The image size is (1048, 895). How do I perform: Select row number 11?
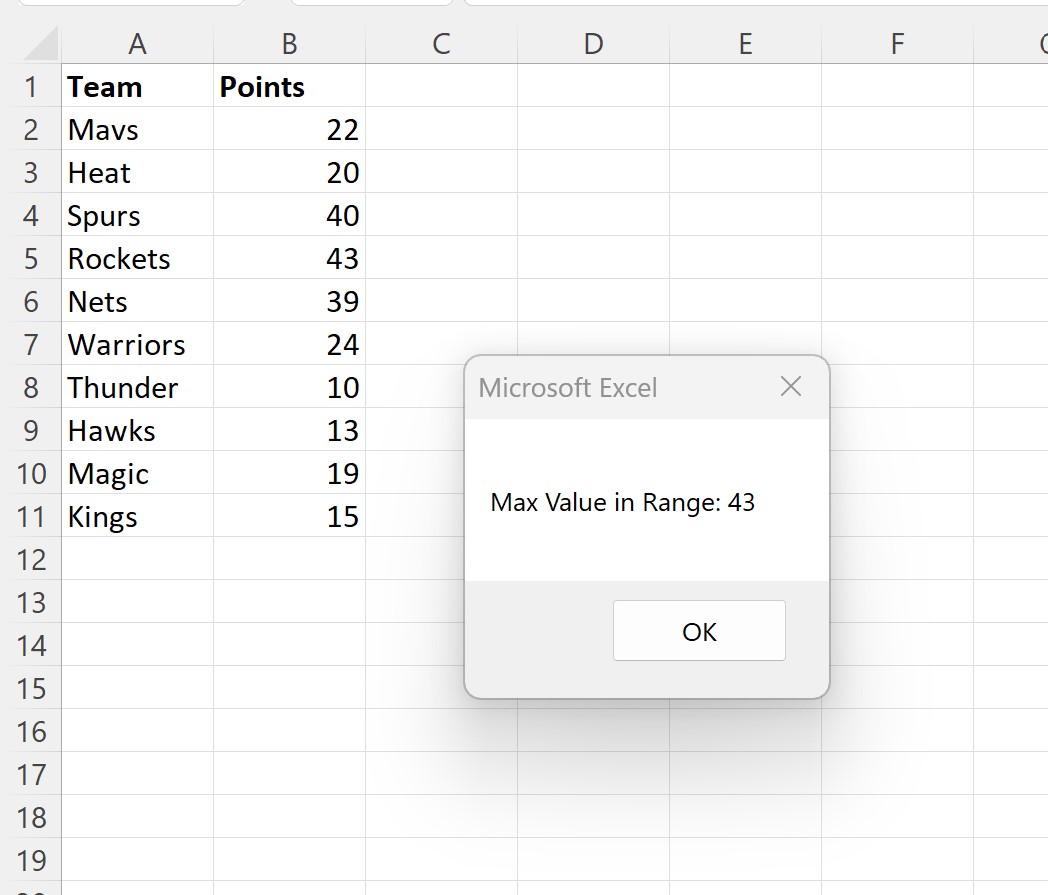point(33,516)
